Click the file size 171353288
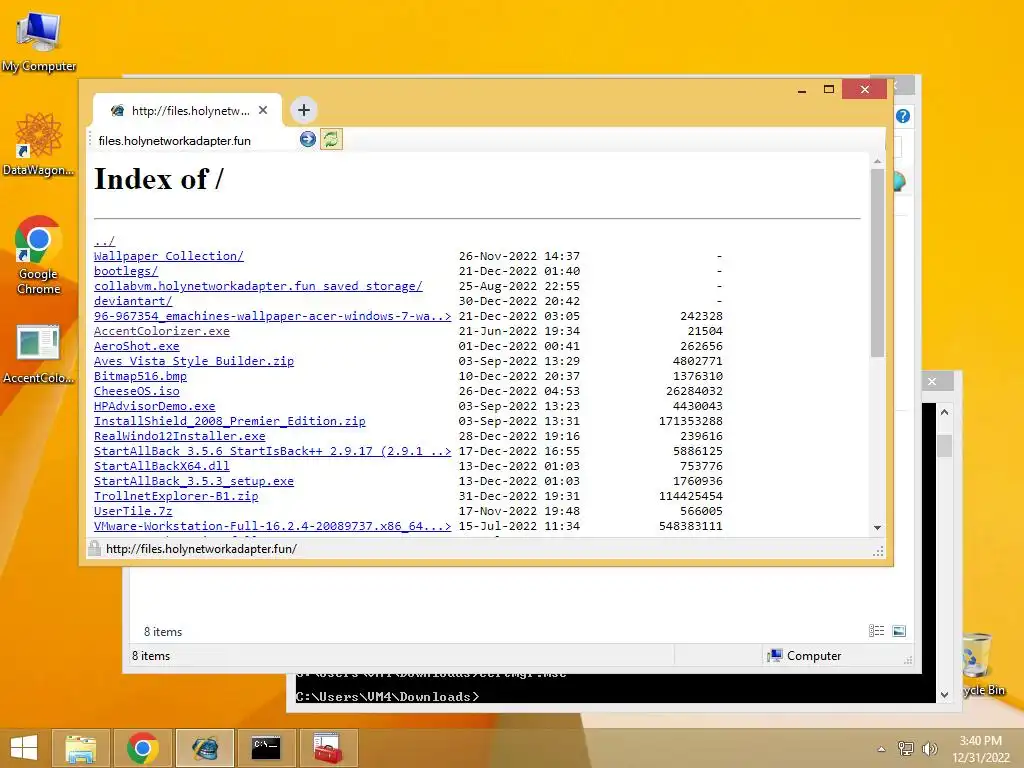This screenshot has height=768, width=1024. pyautogui.click(x=690, y=421)
